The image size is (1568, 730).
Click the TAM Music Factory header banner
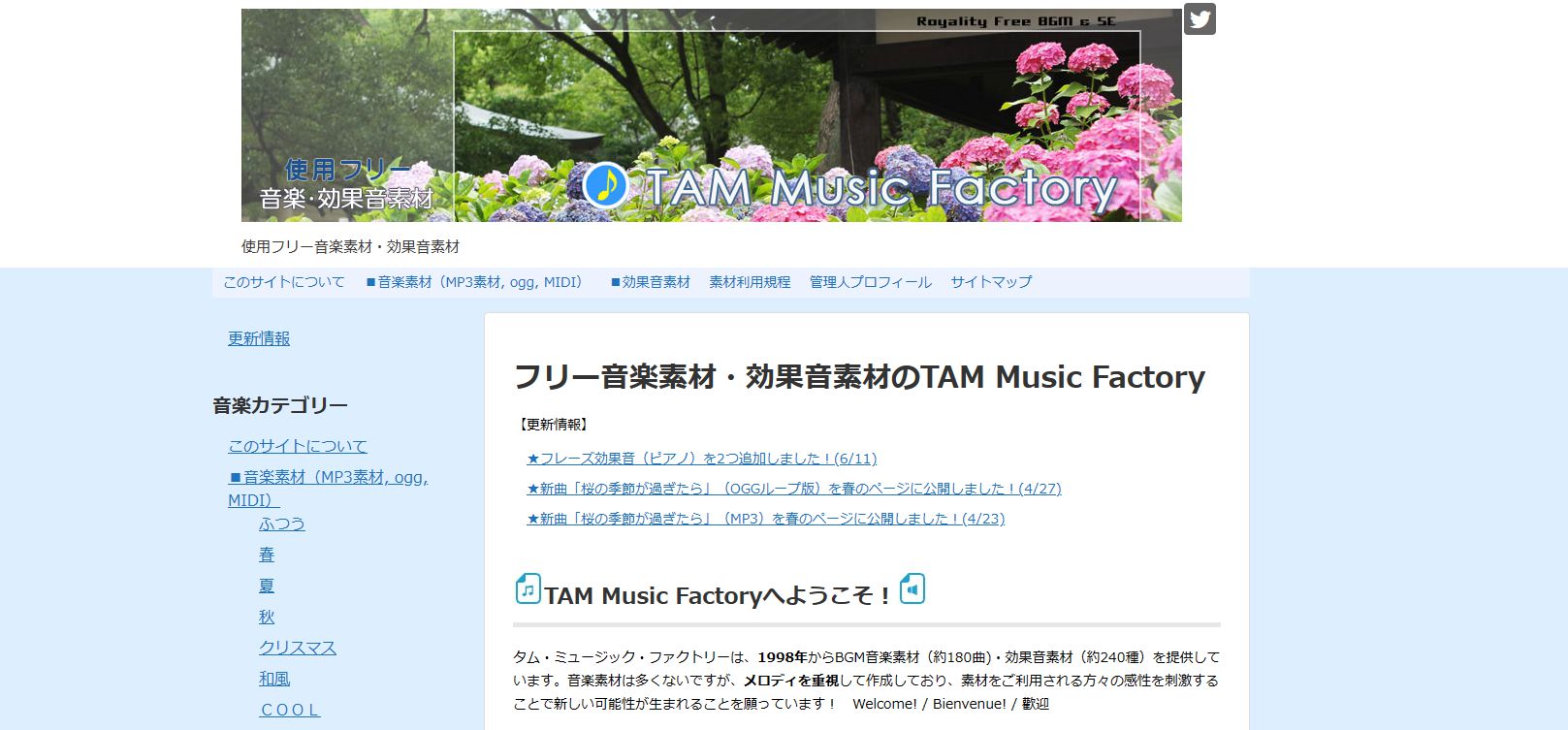(711, 115)
